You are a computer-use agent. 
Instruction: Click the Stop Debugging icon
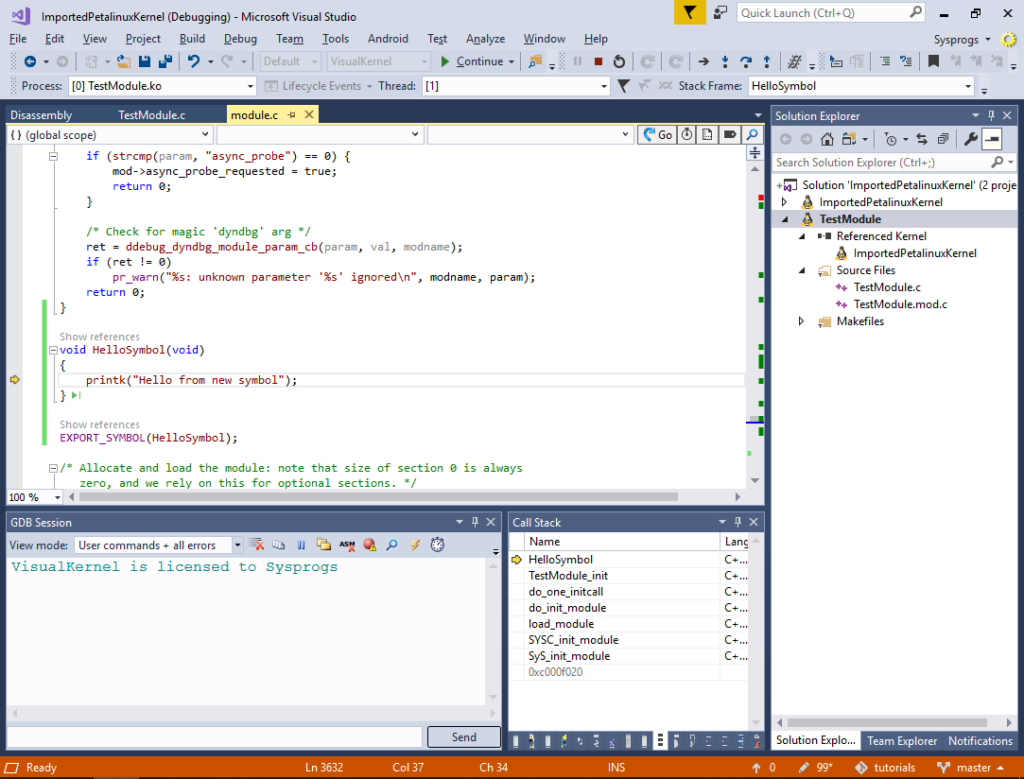point(598,62)
